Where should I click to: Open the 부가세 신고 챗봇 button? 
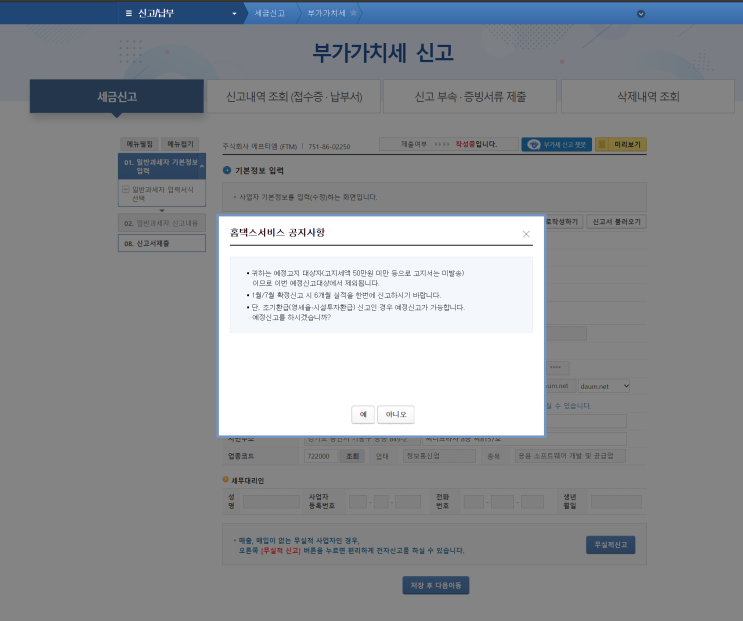[557, 144]
